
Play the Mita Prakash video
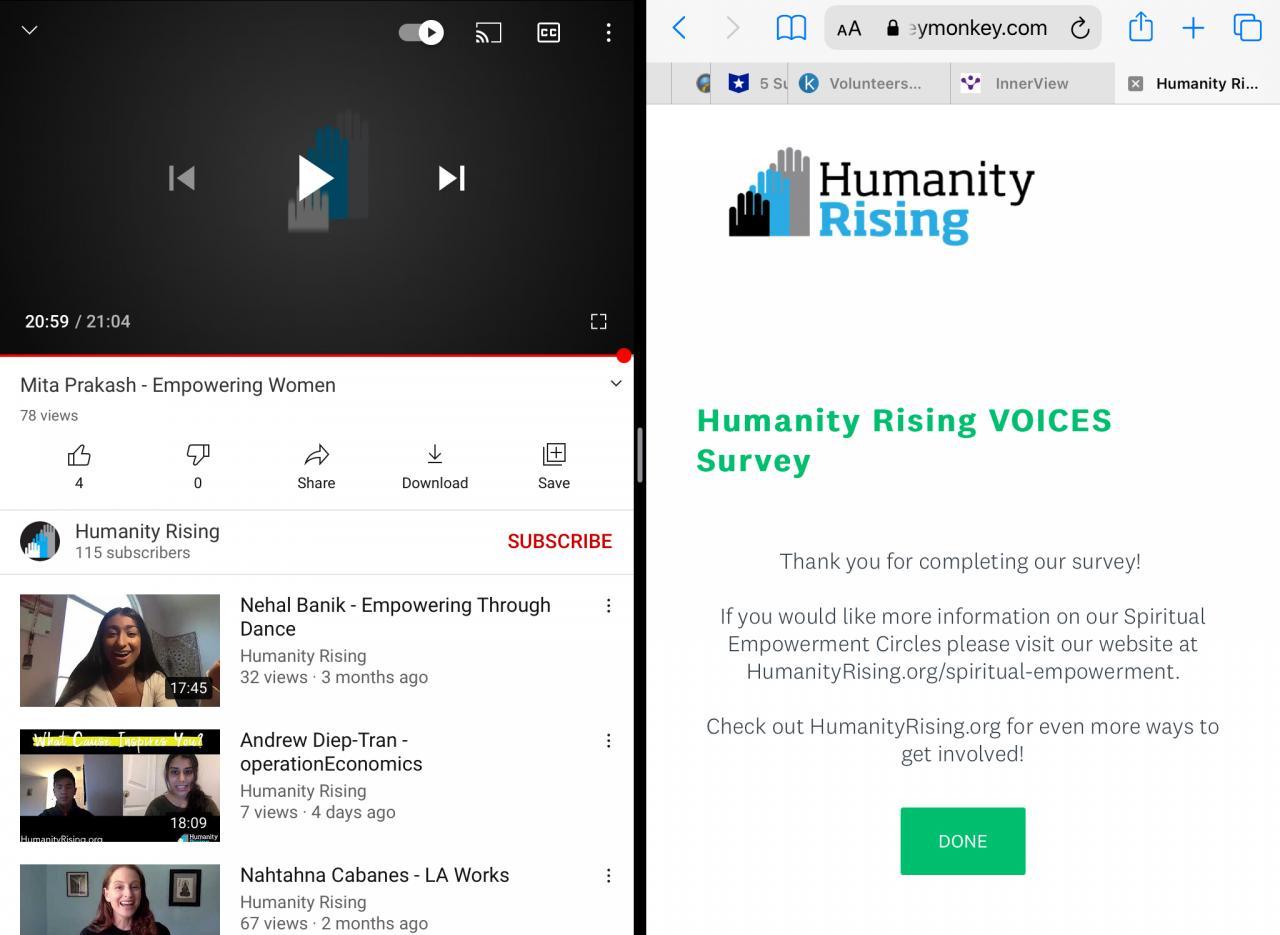(316, 178)
